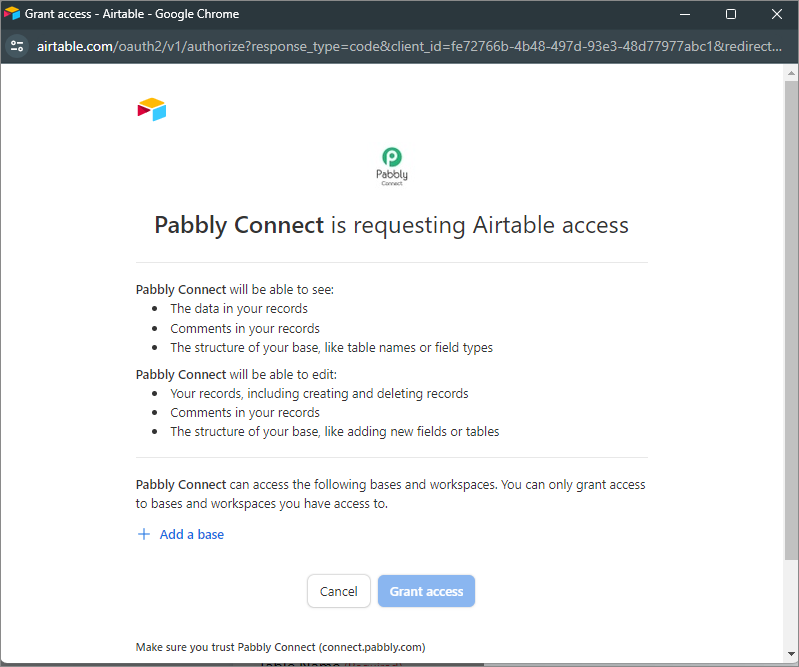Maximize the Chrome window

pyautogui.click(x=731, y=14)
